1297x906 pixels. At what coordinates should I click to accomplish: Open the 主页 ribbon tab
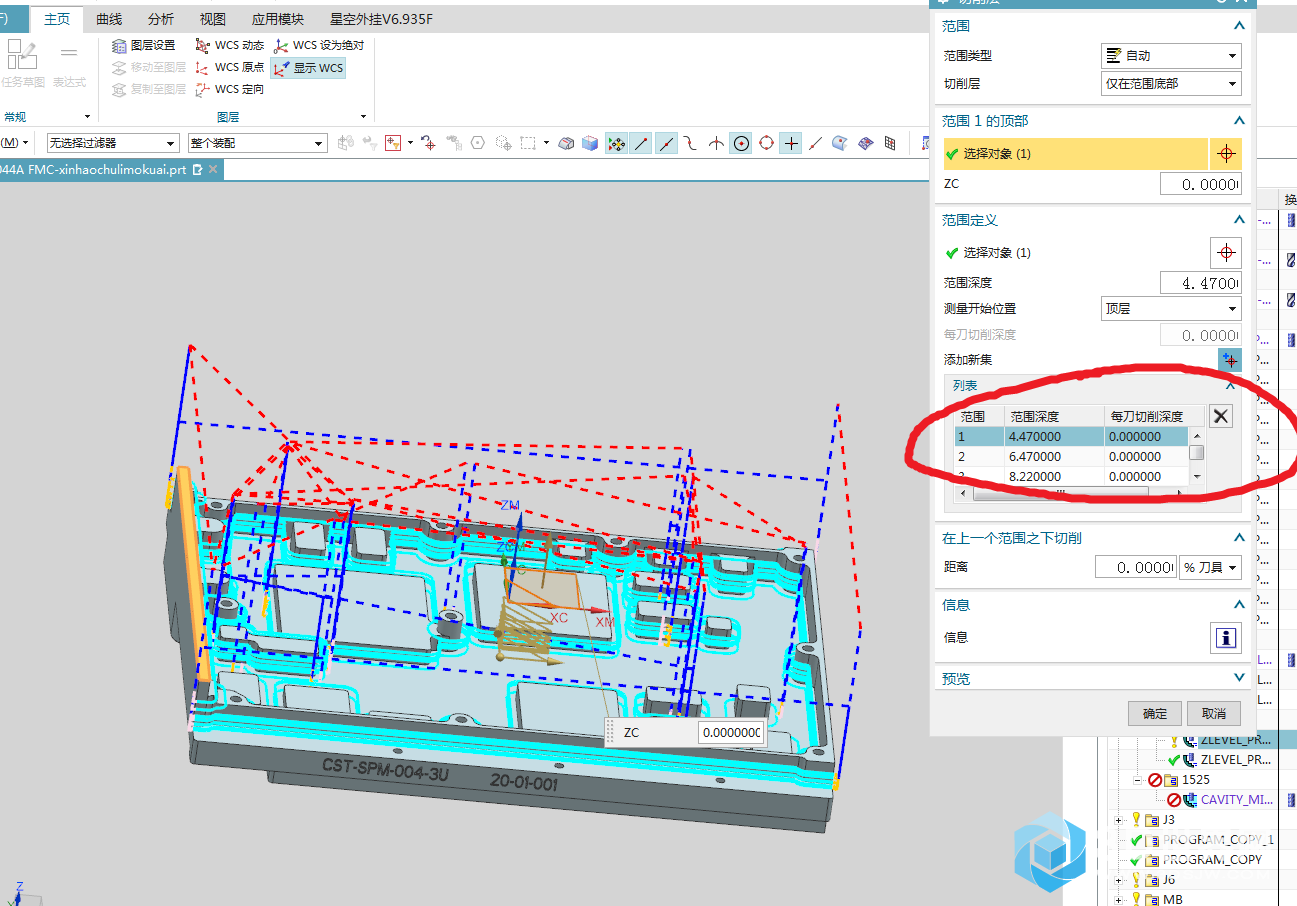(x=57, y=19)
